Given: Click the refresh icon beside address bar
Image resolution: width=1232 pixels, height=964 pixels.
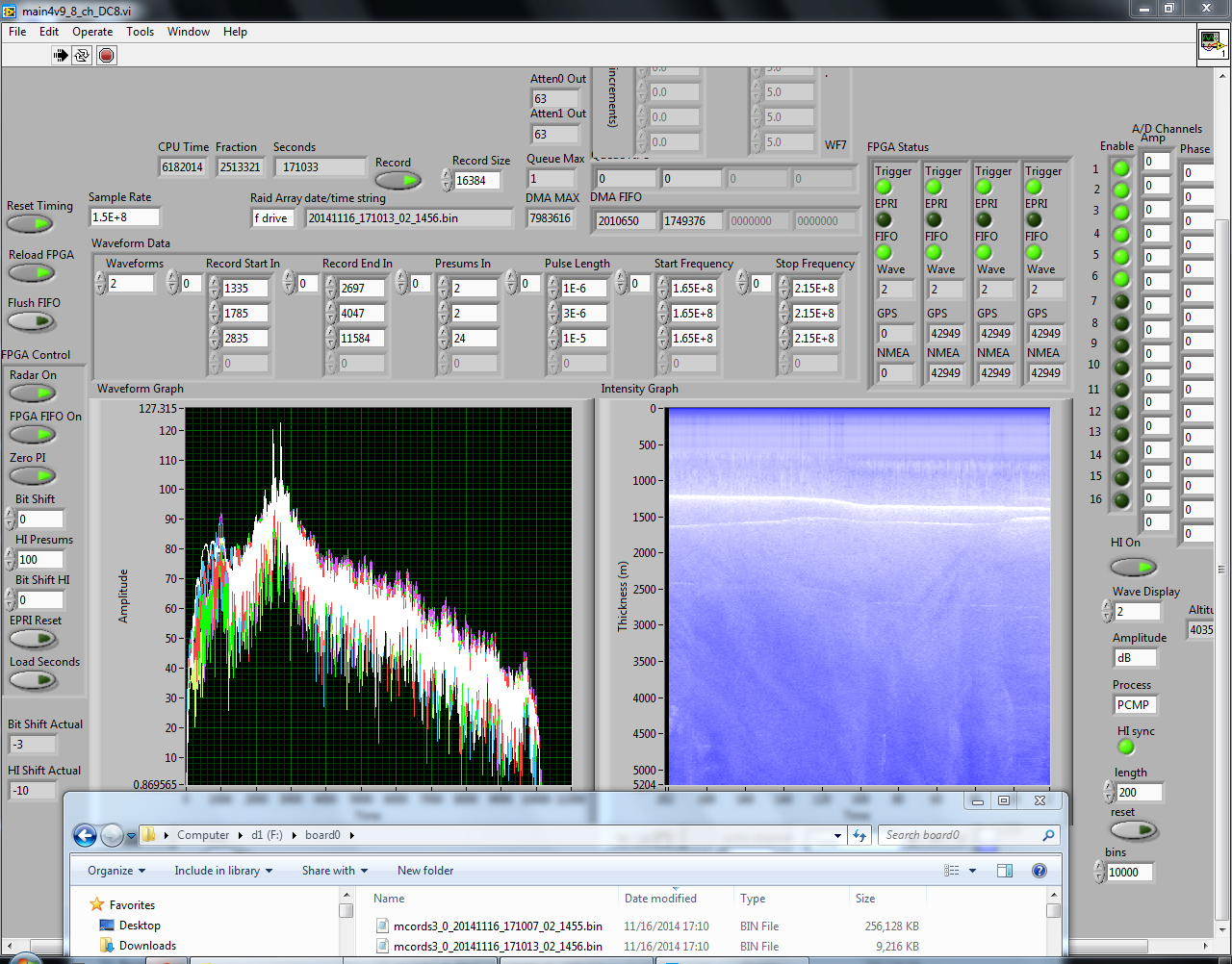Looking at the screenshot, I should click(x=860, y=835).
